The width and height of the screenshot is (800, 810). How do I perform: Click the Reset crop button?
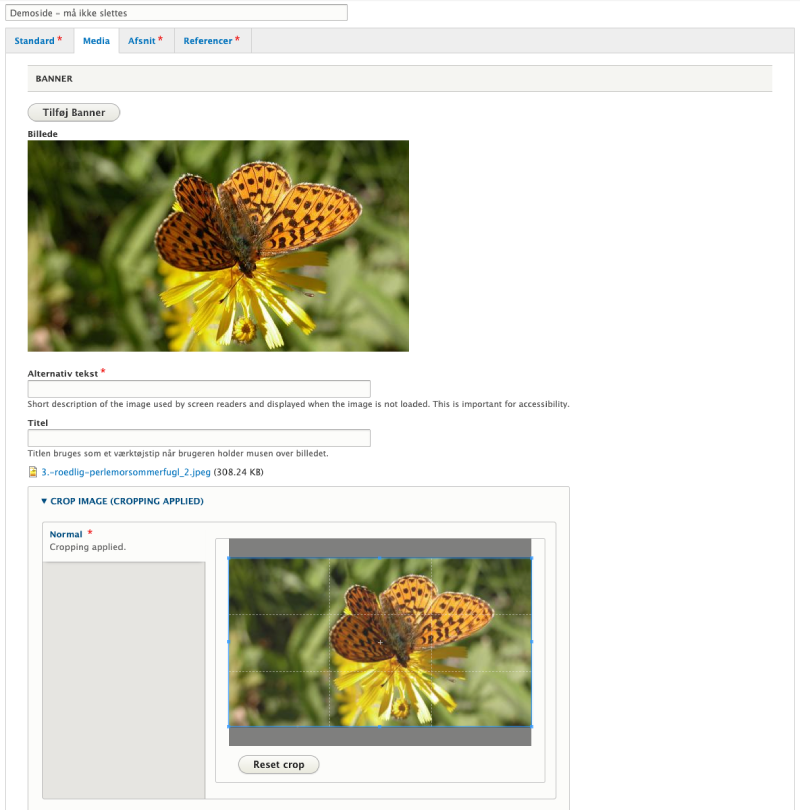pyautogui.click(x=278, y=765)
